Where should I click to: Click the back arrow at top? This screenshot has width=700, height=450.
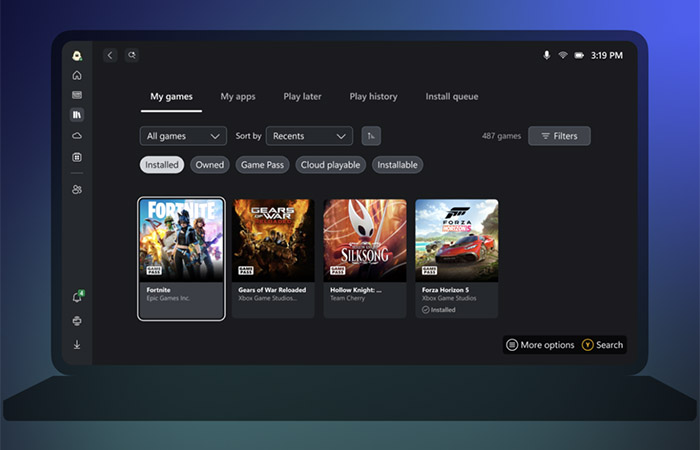[110, 55]
